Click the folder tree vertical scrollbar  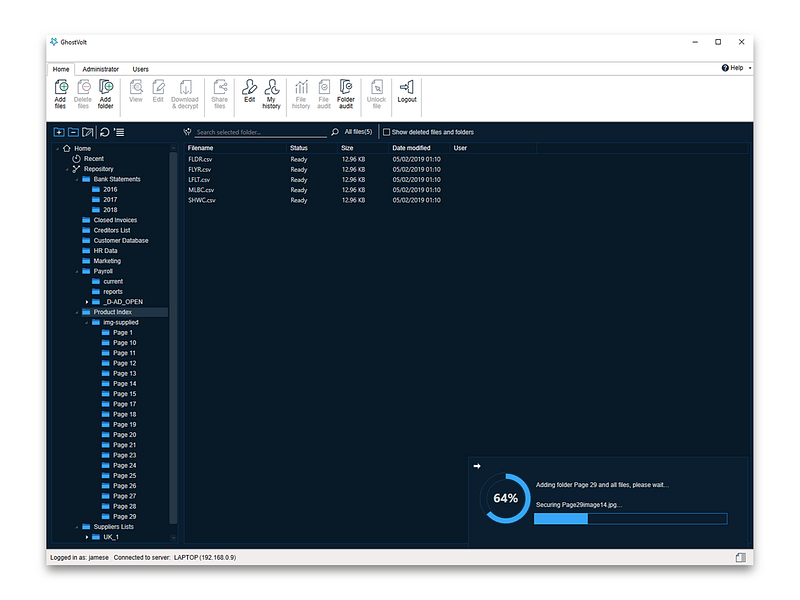[x=173, y=337]
